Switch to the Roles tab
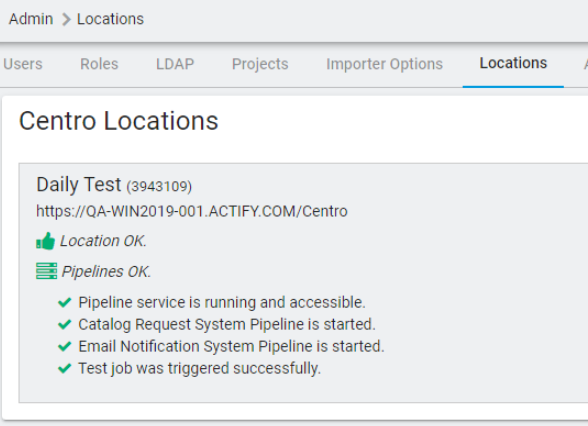 click(x=99, y=64)
